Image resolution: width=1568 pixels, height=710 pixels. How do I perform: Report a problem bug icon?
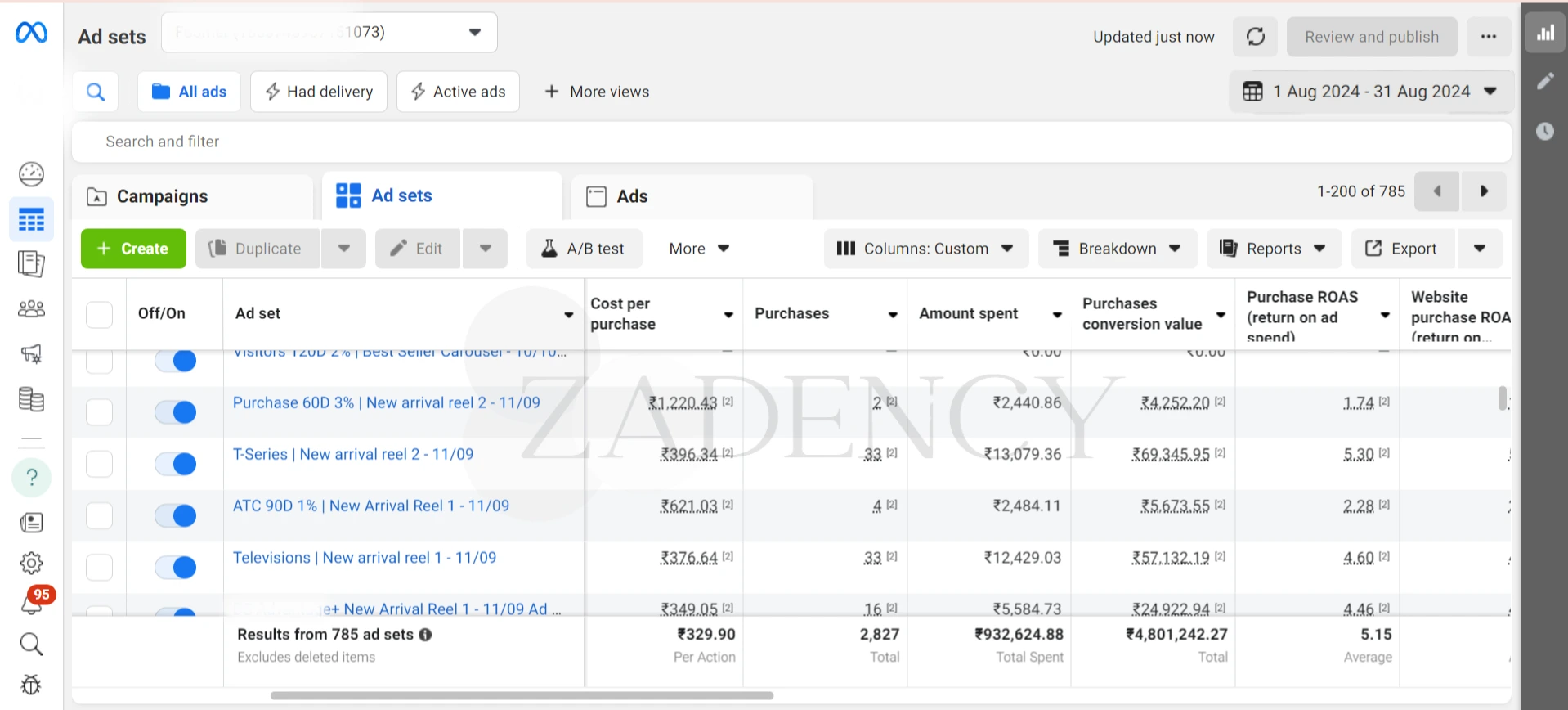coord(31,685)
